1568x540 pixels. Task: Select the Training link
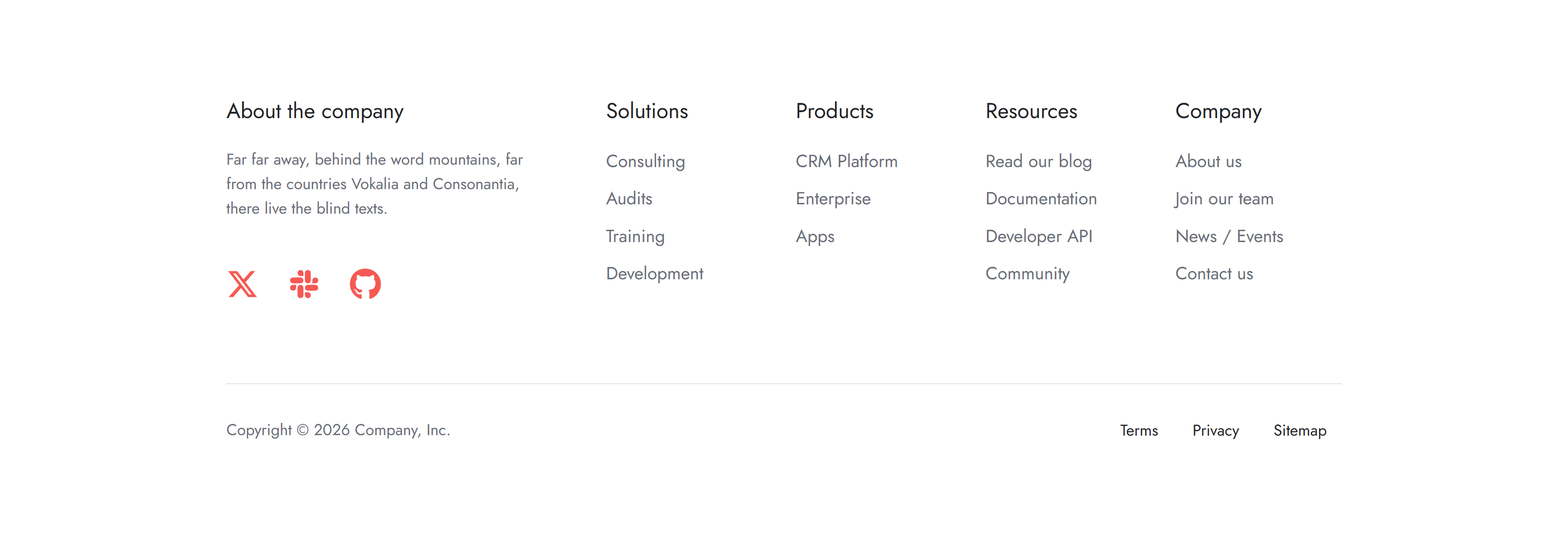point(635,236)
